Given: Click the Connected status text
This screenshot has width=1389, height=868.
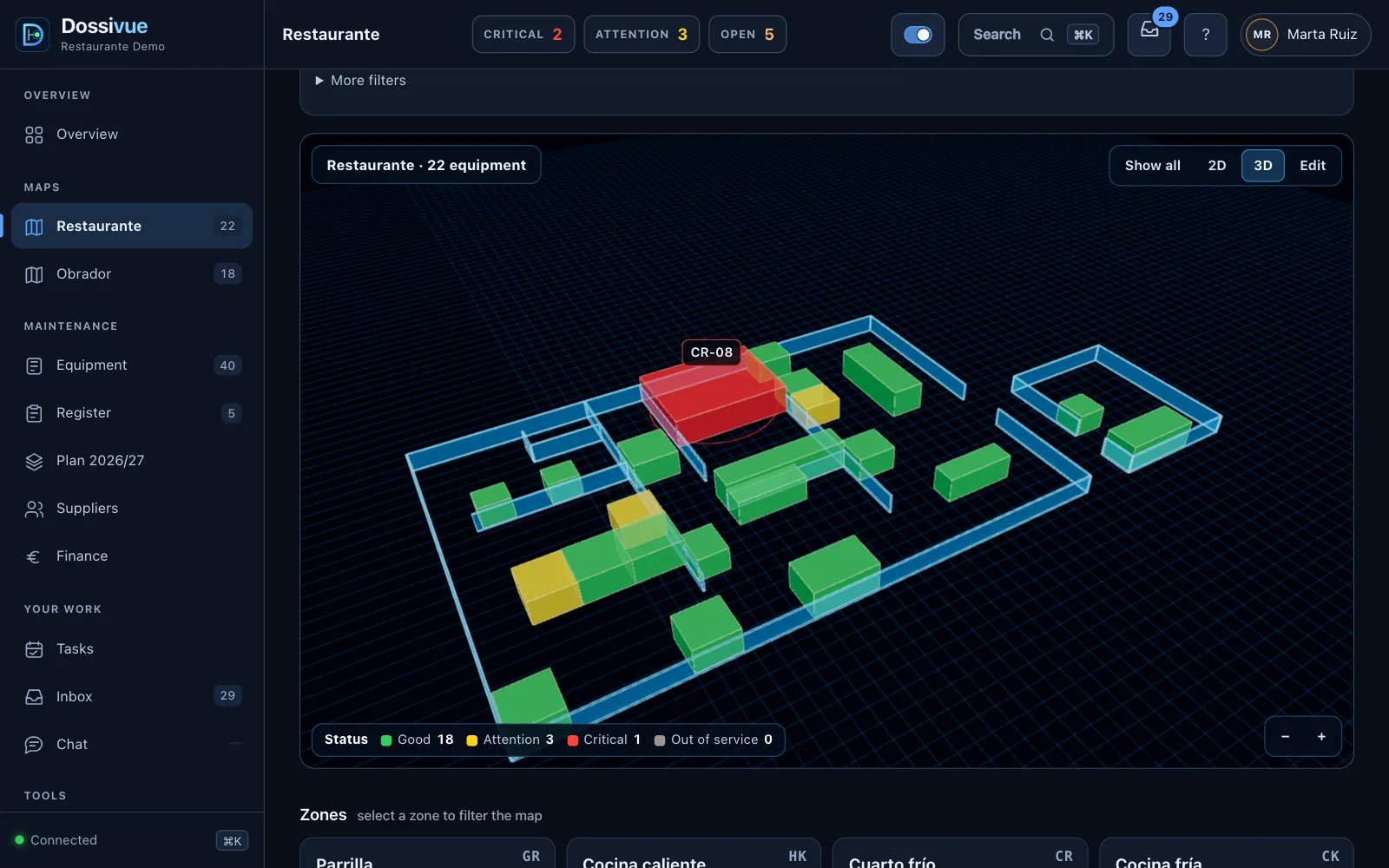Looking at the screenshot, I should 63,840.
